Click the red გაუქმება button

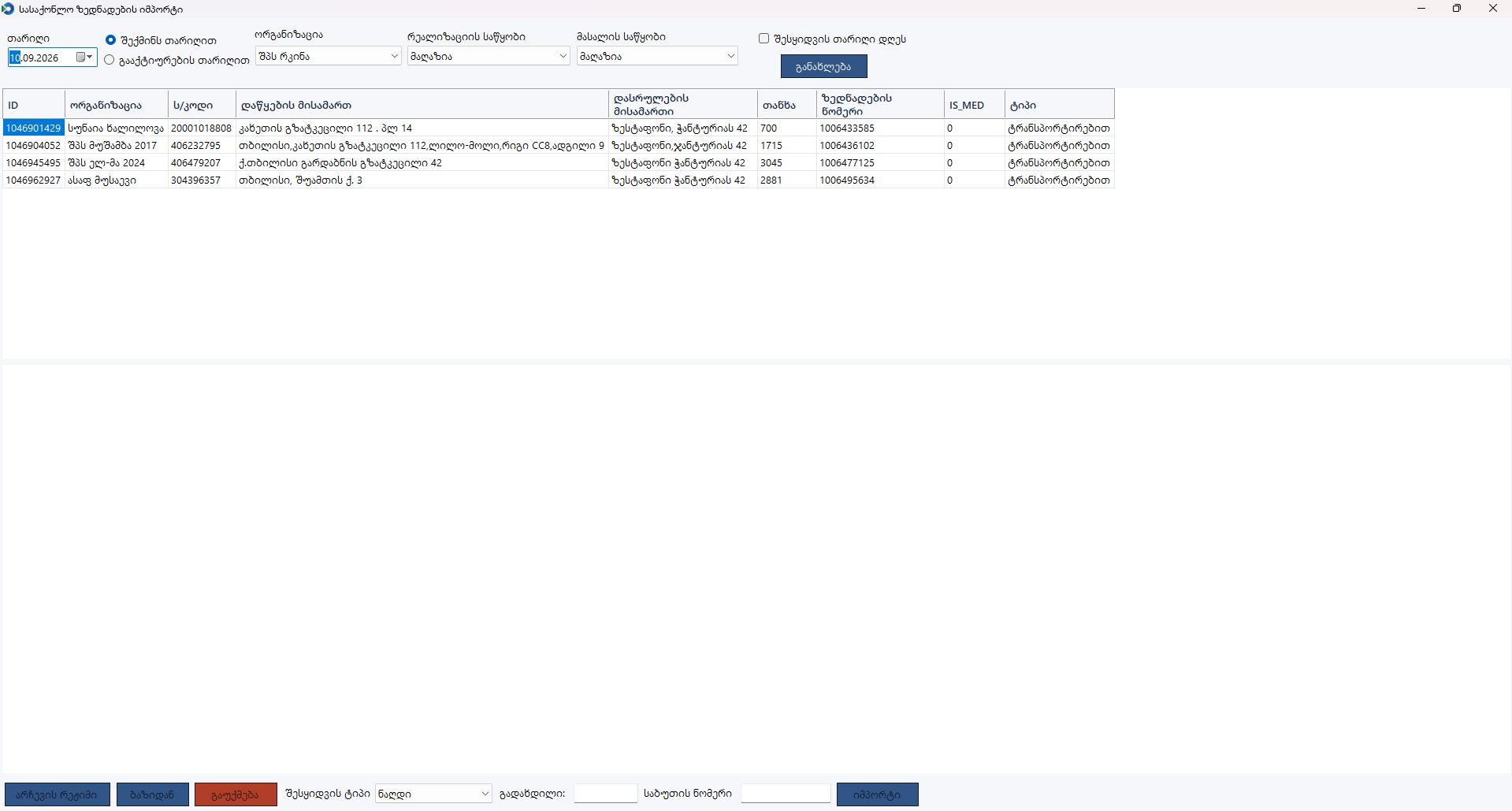(x=236, y=794)
